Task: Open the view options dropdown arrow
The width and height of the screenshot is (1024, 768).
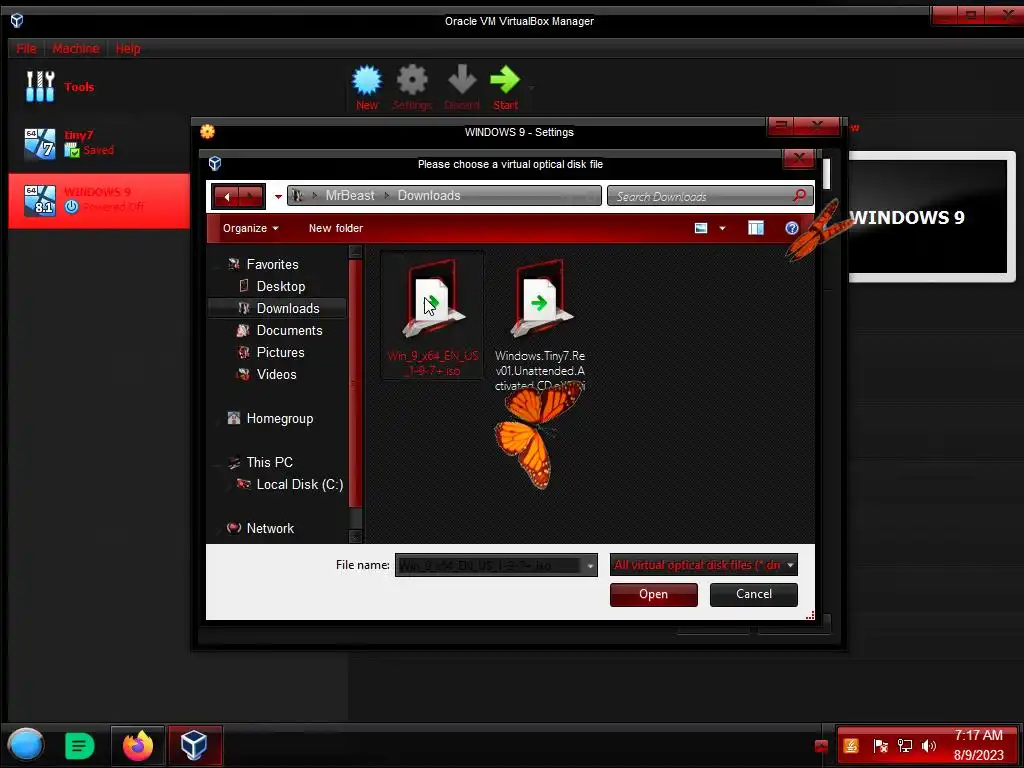Action: click(722, 228)
